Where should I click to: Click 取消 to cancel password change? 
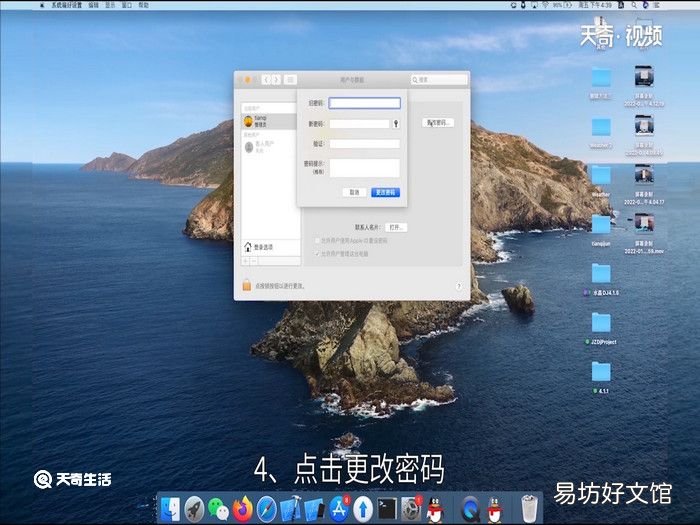[354, 192]
